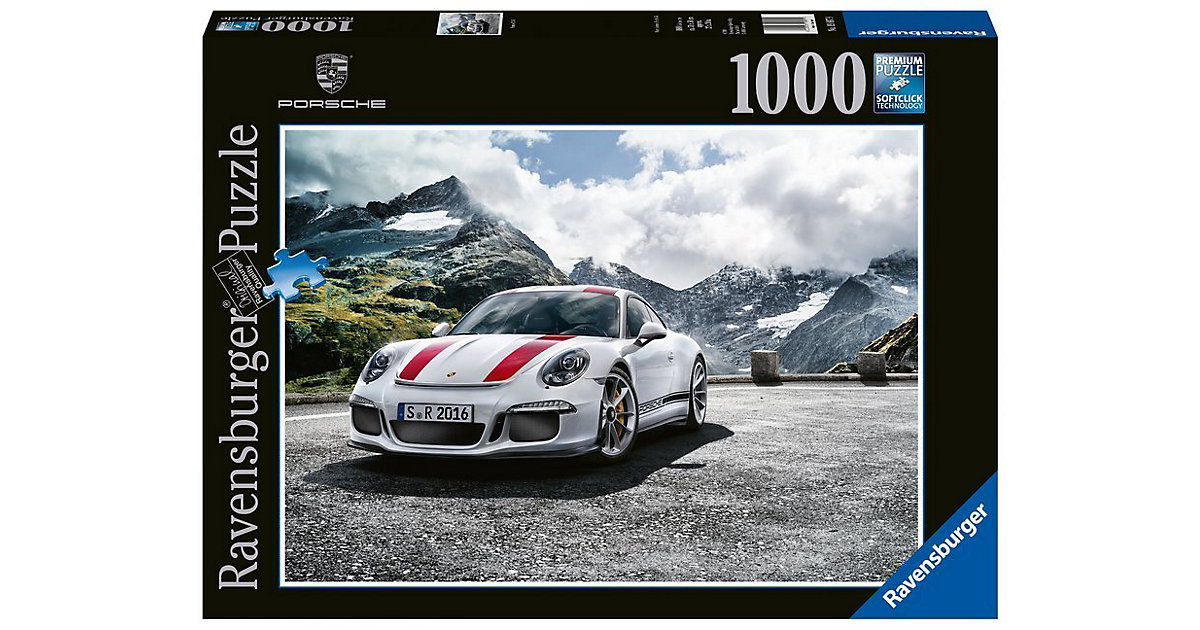This screenshot has height=630, width=1200.
Task: Click the car's front alloy wheel
Action: pos(618,414)
